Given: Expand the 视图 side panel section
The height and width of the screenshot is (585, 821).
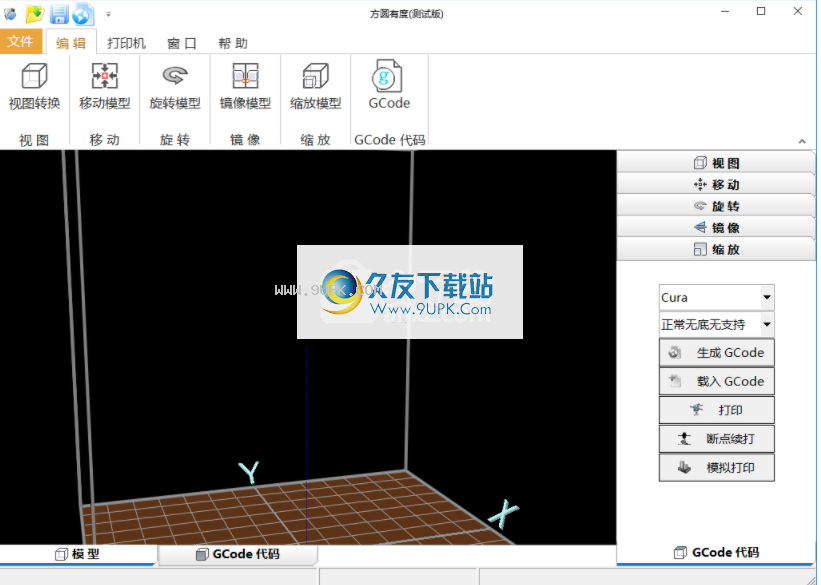Looking at the screenshot, I should 716,163.
